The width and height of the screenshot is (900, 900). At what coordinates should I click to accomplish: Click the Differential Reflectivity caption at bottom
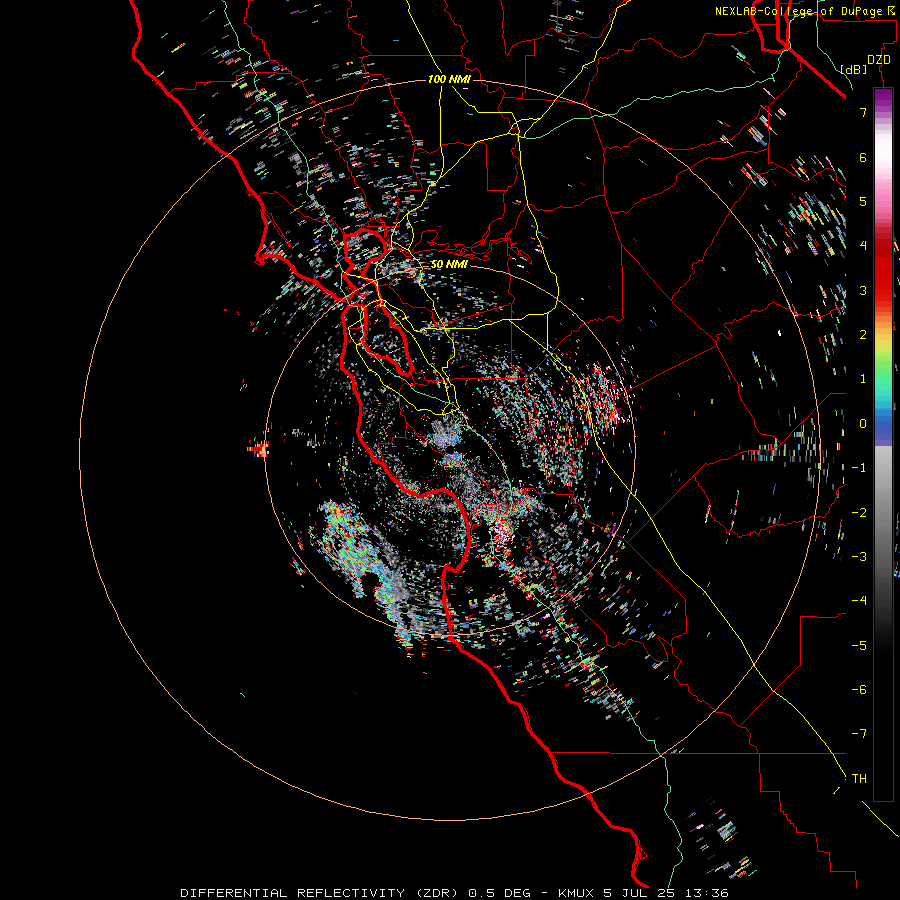point(454,893)
